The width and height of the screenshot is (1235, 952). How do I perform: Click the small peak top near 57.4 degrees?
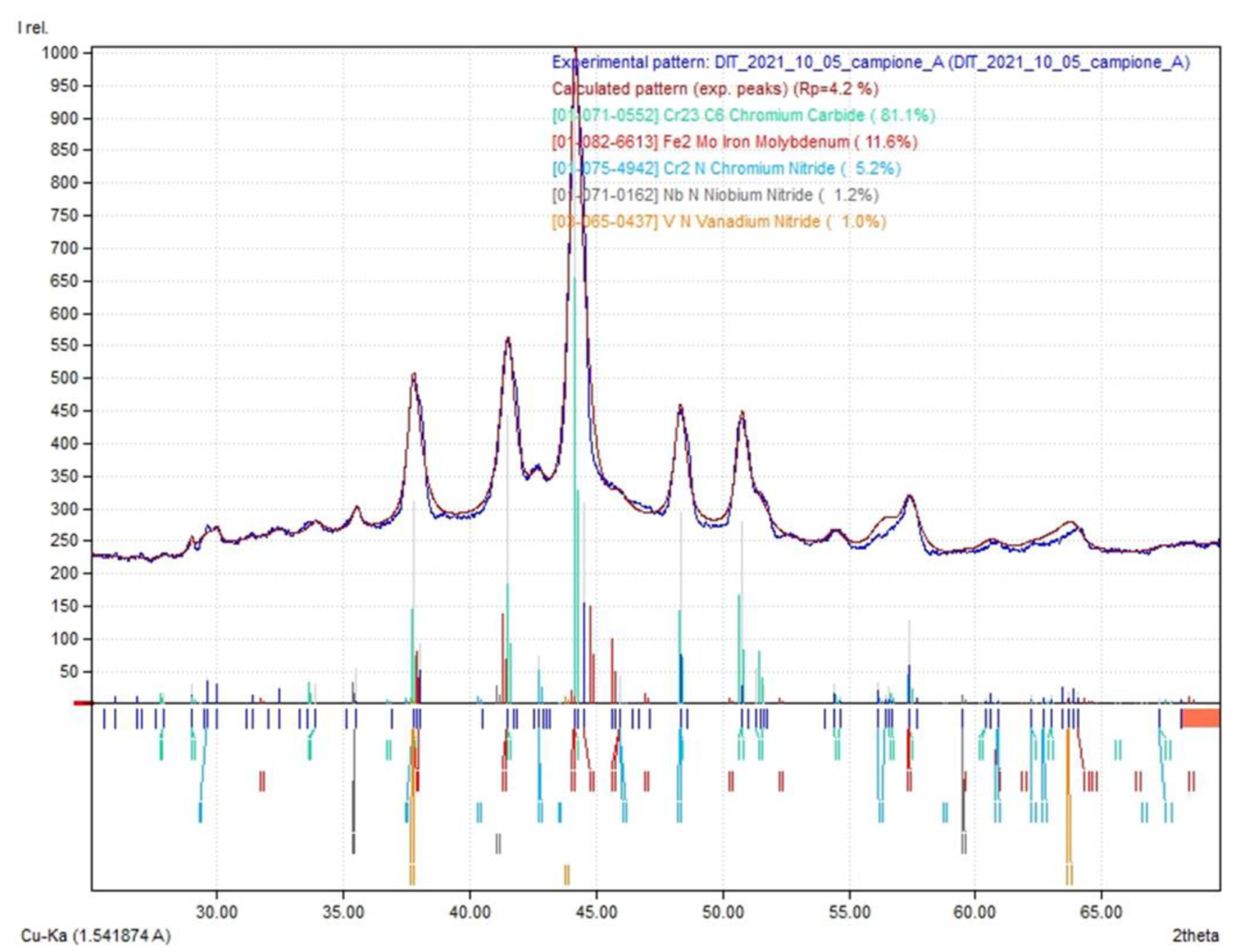click(910, 497)
